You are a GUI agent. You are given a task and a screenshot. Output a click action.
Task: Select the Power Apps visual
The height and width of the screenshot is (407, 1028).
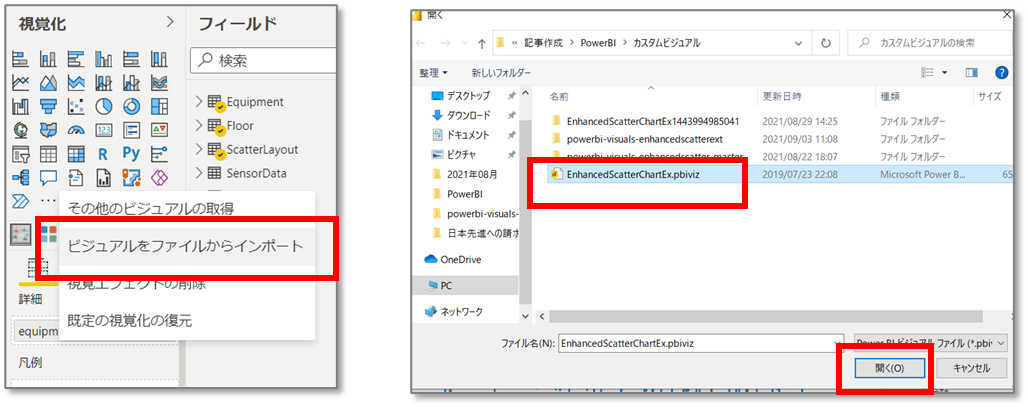[159, 177]
